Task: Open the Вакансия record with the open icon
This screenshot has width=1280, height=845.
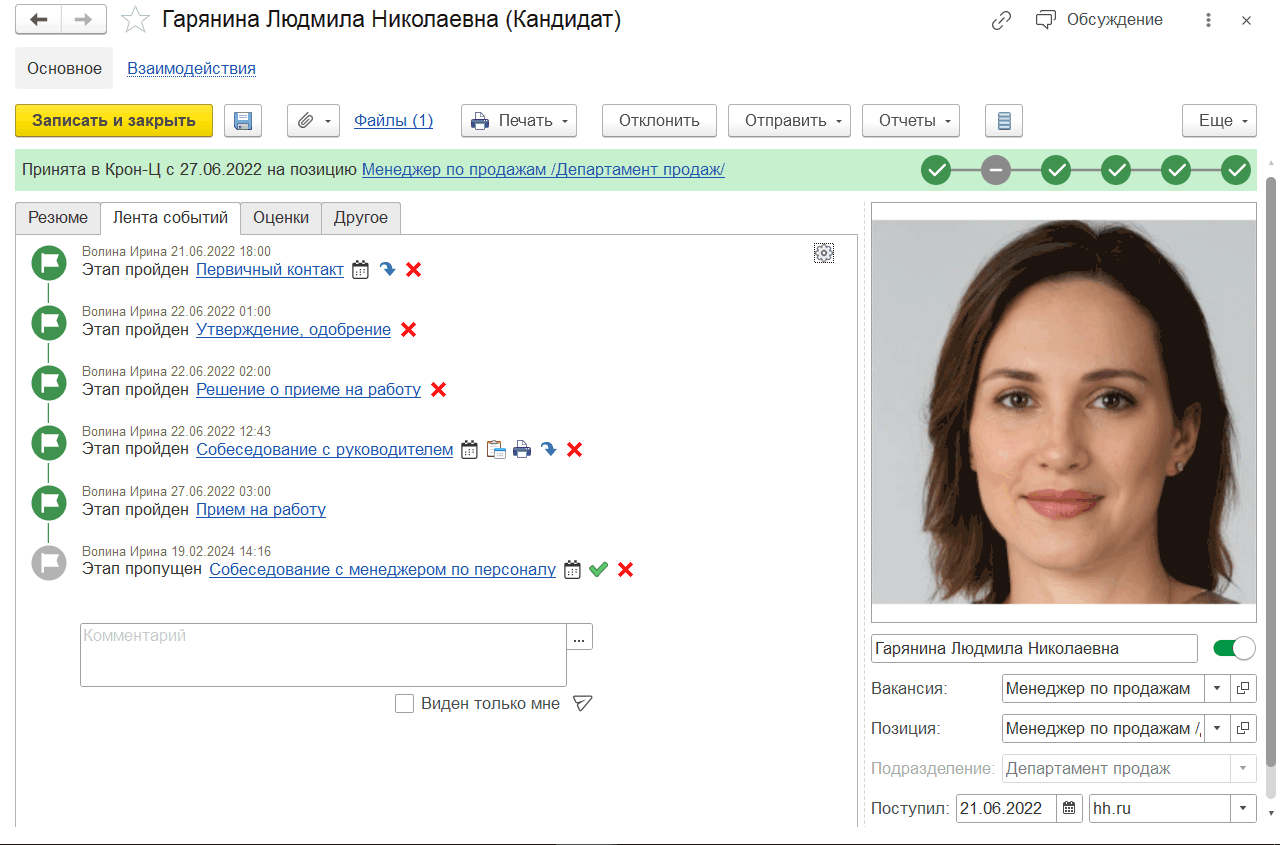Action: pyautogui.click(x=1243, y=689)
